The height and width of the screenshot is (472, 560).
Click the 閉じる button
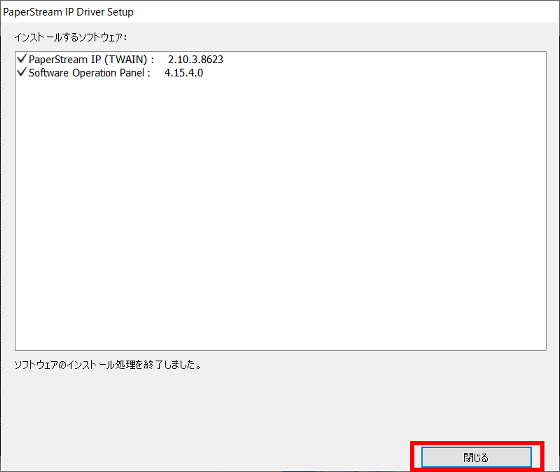point(476,457)
